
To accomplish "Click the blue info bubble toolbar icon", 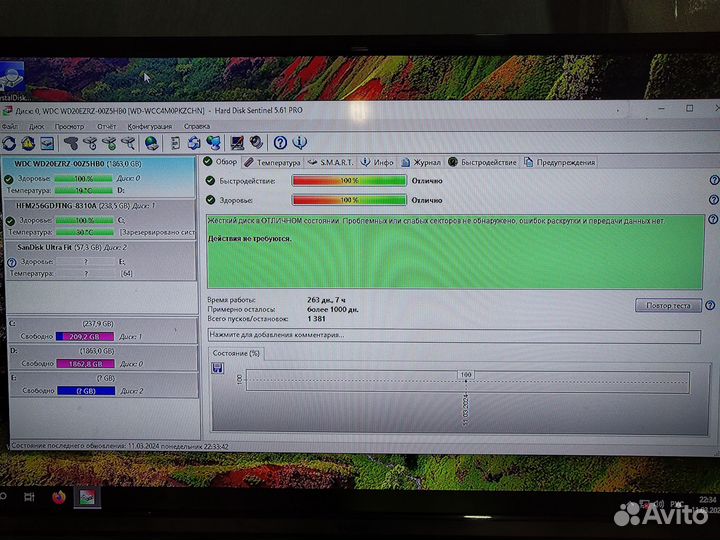I will (x=299, y=142).
